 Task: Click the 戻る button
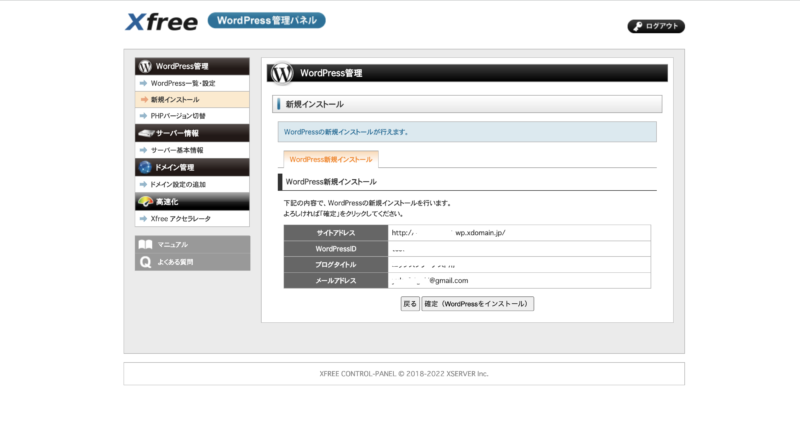tap(410, 304)
